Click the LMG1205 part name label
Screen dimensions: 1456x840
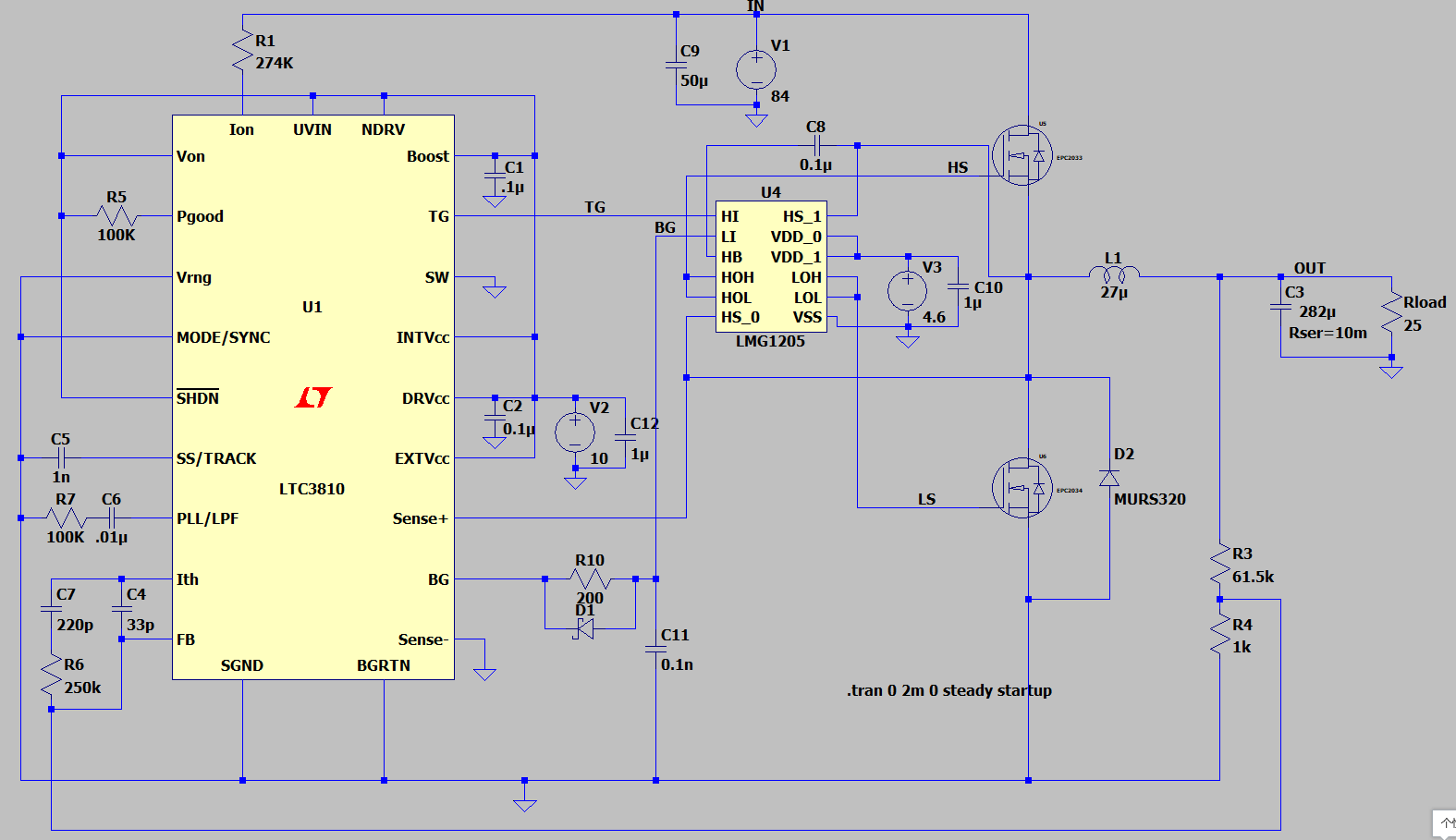(770, 341)
